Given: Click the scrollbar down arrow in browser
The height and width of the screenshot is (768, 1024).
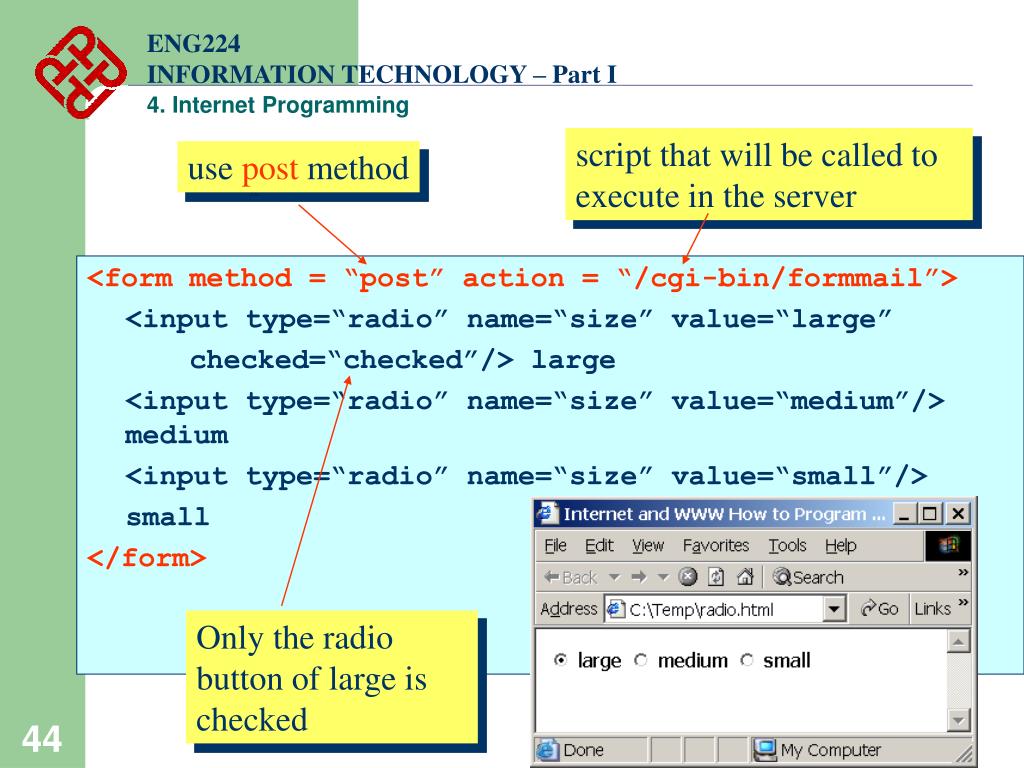Looking at the screenshot, I should tap(958, 720).
